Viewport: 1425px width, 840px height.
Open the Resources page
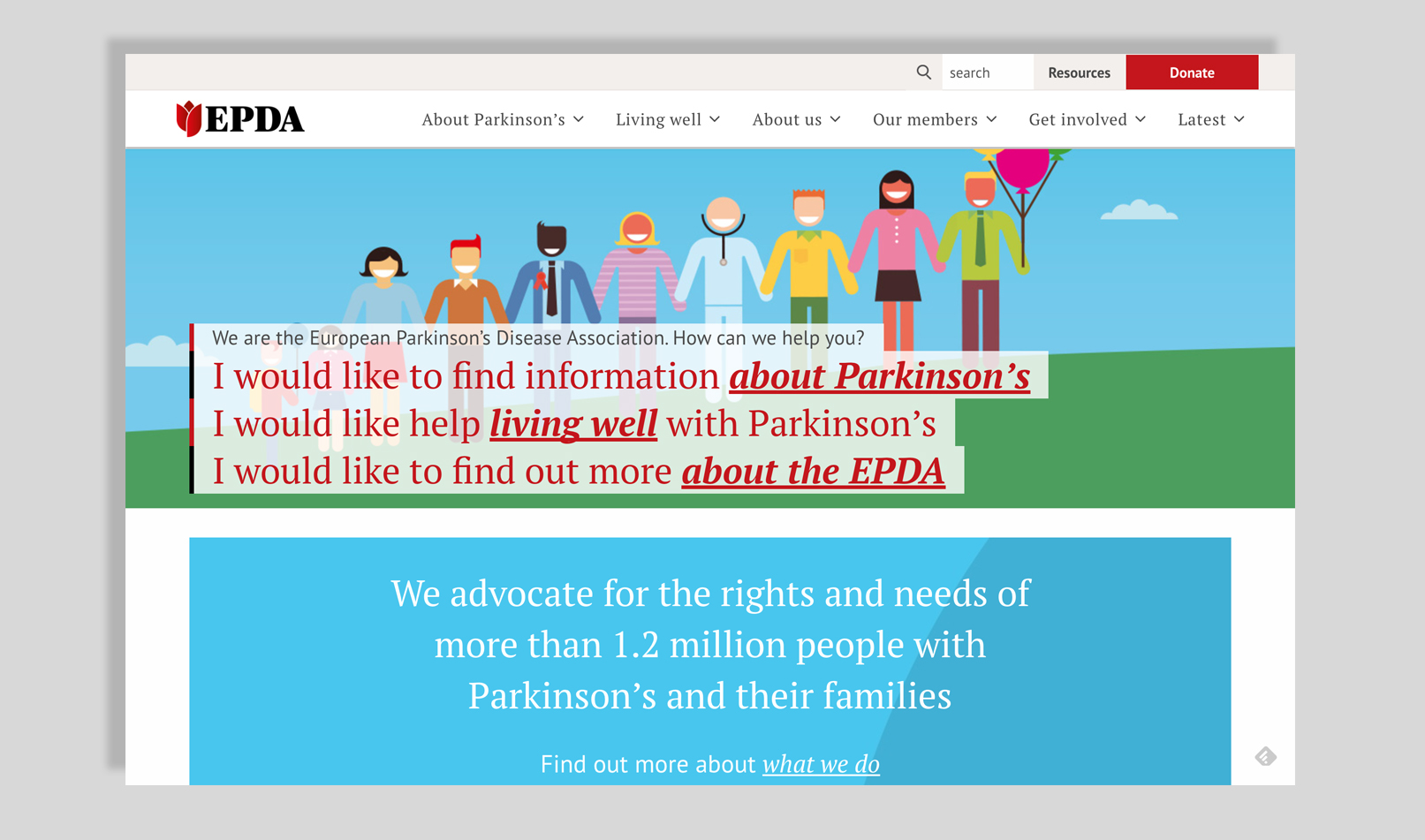click(1079, 72)
